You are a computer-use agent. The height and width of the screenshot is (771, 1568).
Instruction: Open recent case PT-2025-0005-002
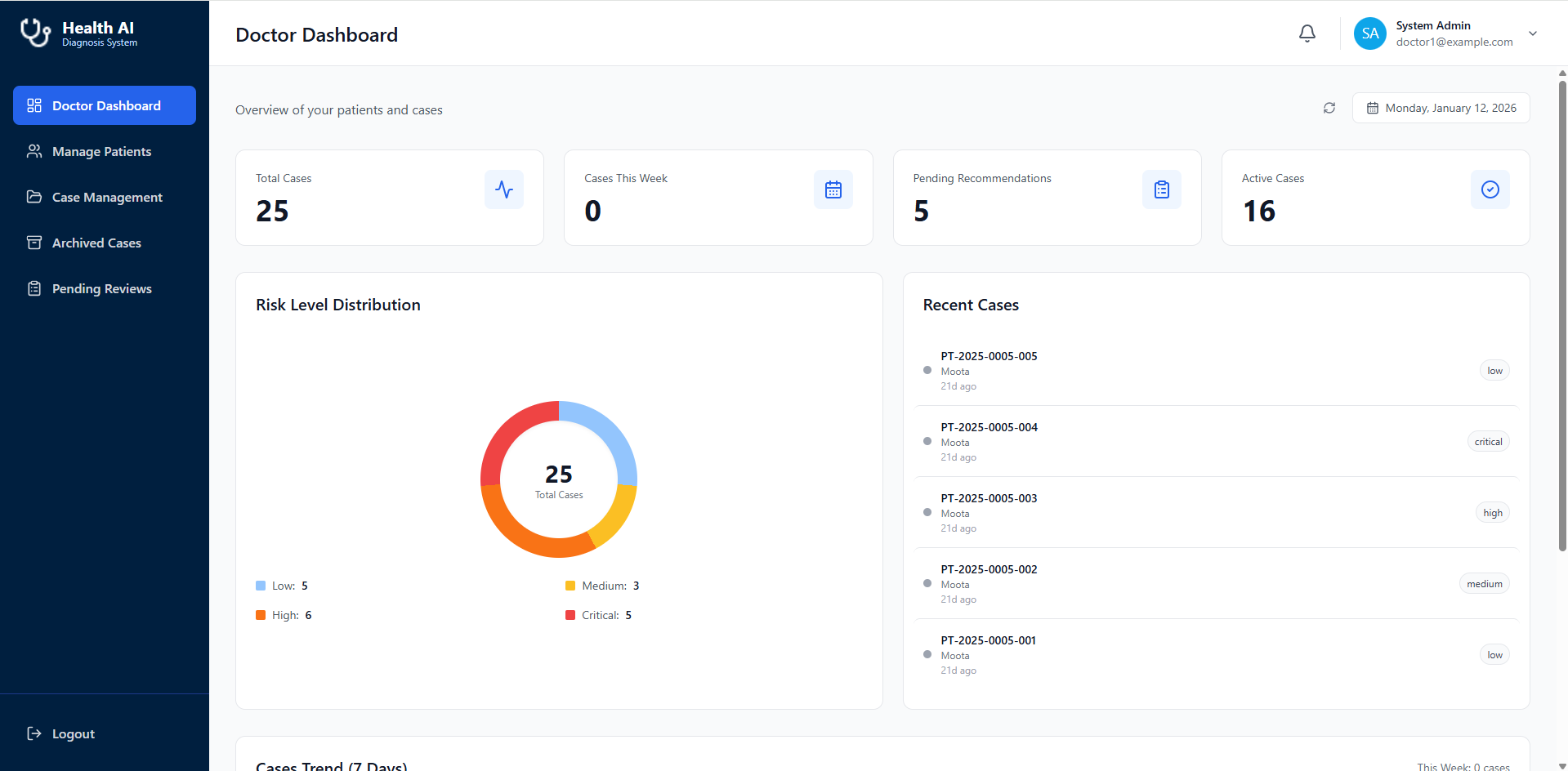click(1216, 584)
